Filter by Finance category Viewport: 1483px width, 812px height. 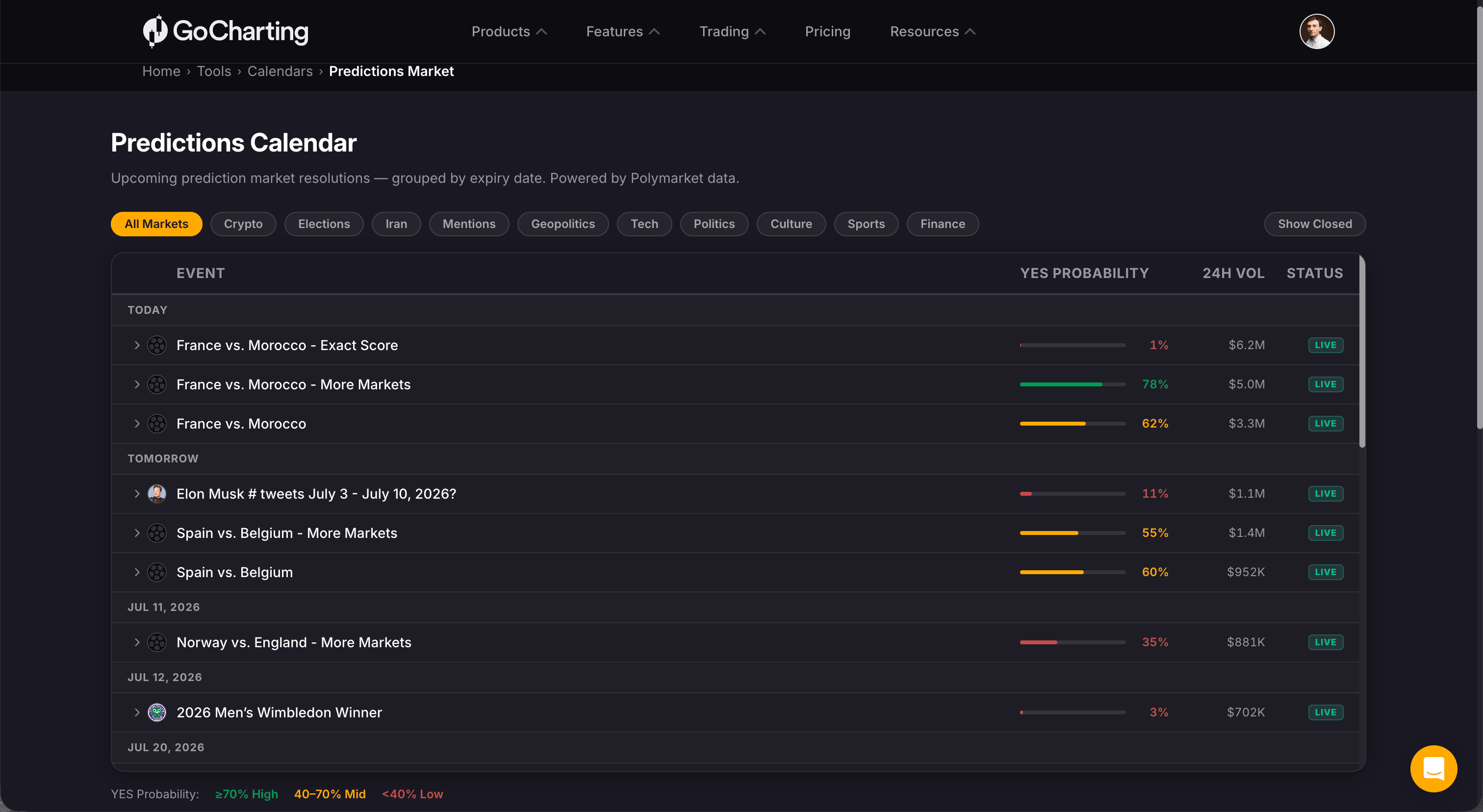(943, 224)
